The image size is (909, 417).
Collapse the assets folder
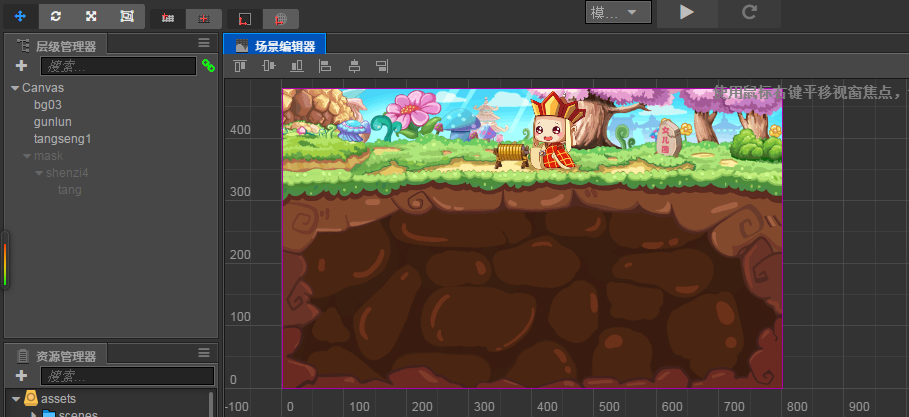(16, 399)
